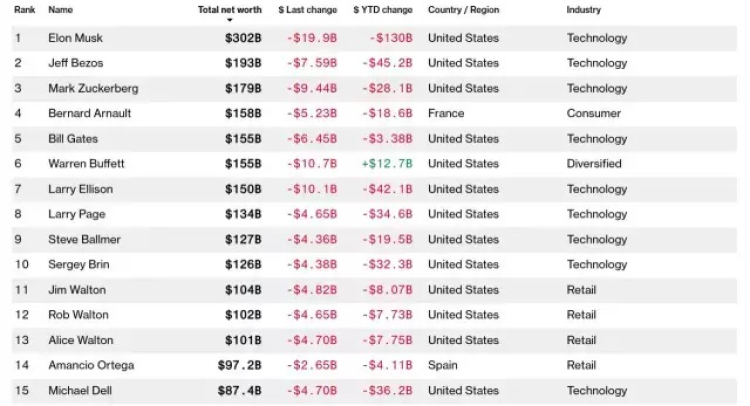
Task: Click Elon Musk's $302B net worth
Action: [x=243, y=38]
